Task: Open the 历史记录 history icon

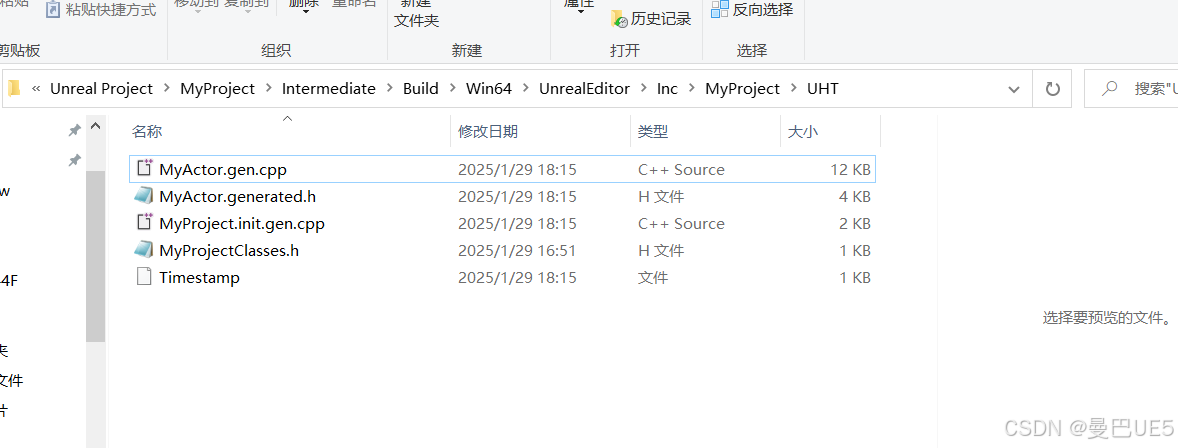Action: click(618, 19)
